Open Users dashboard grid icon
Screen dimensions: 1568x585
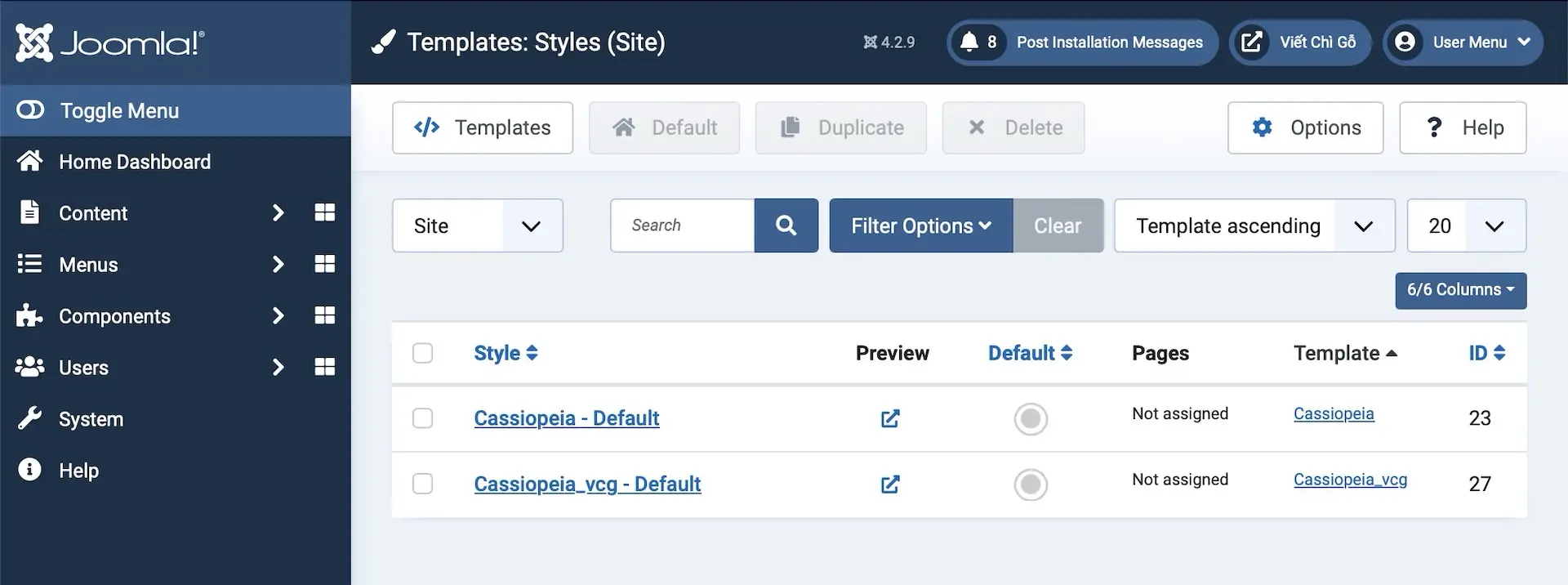pos(324,367)
